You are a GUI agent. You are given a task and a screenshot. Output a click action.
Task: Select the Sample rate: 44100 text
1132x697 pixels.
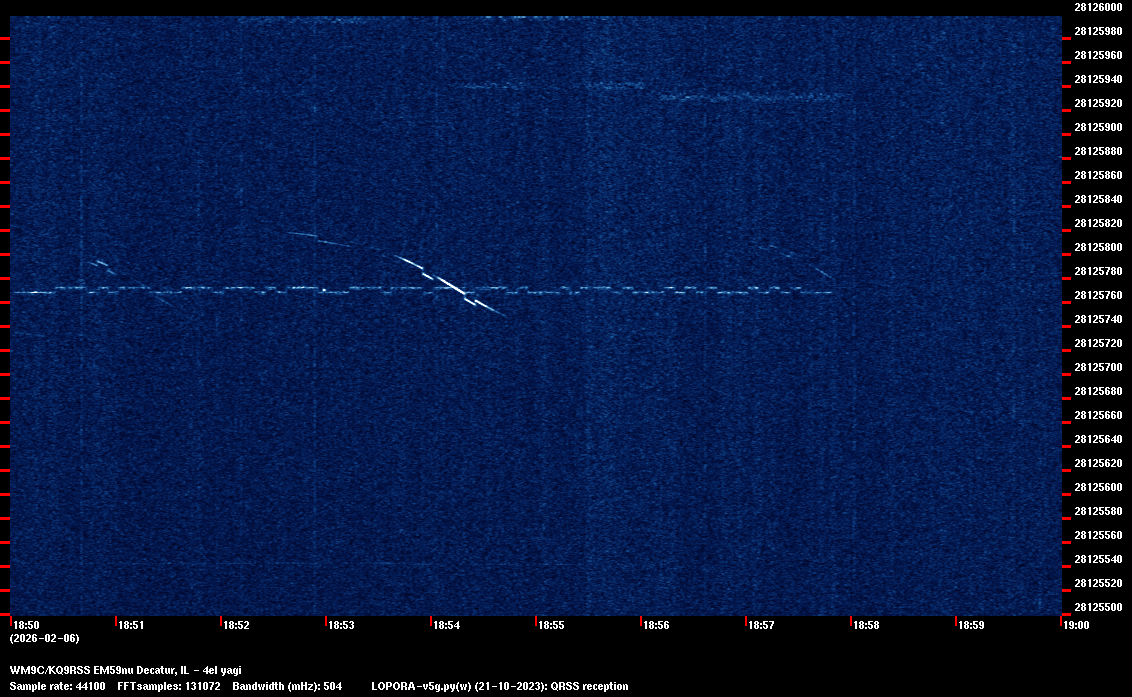[59, 686]
